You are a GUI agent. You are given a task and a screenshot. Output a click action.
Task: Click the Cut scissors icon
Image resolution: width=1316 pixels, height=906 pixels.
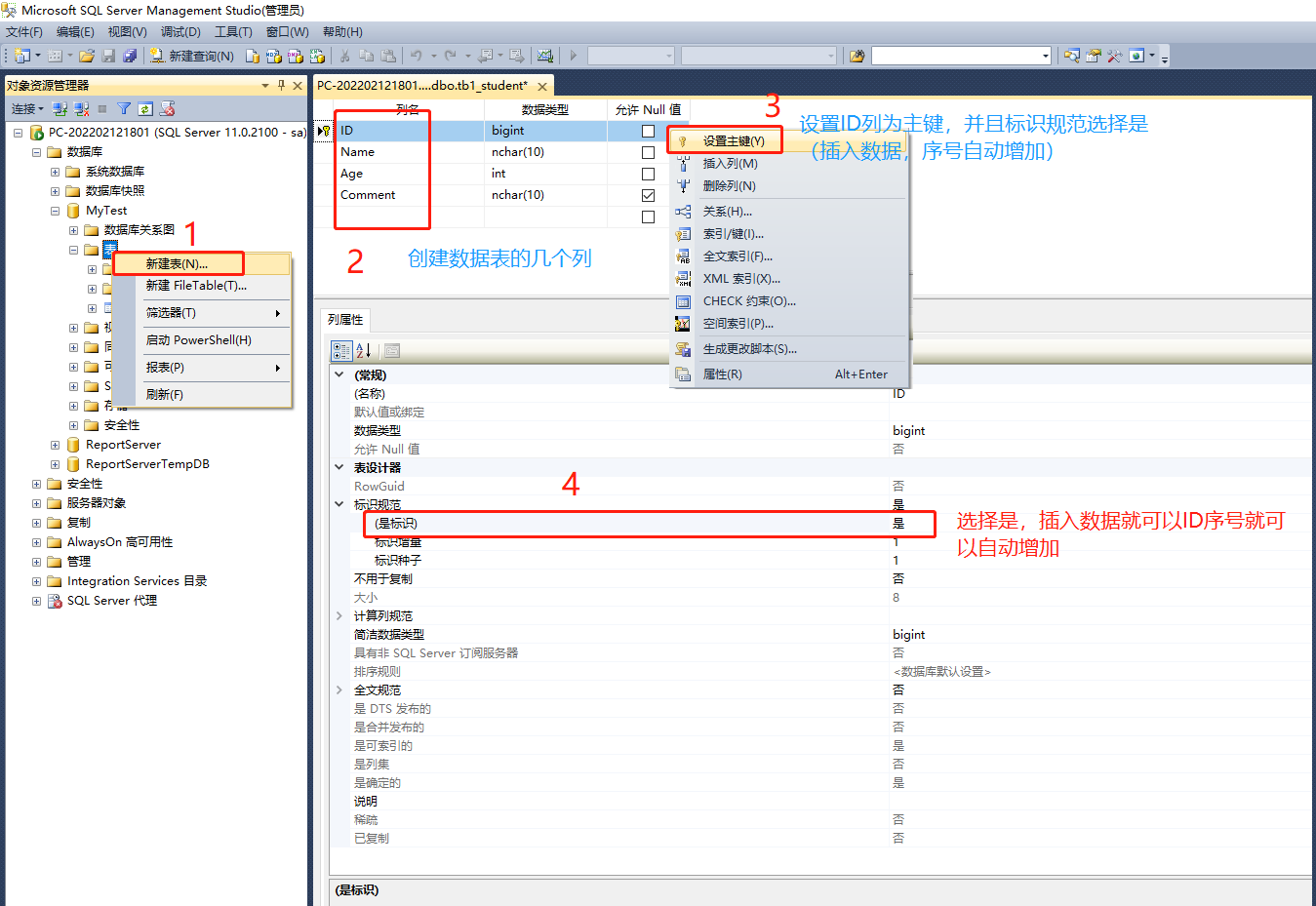(x=344, y=56)
